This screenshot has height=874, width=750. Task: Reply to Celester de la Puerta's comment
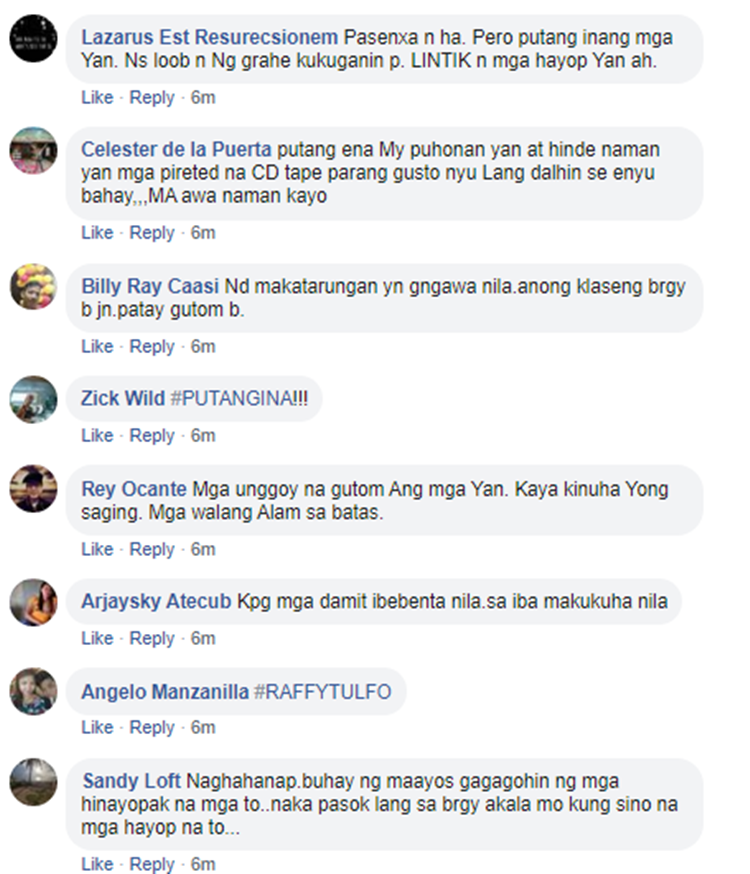[x=152, y=232]
